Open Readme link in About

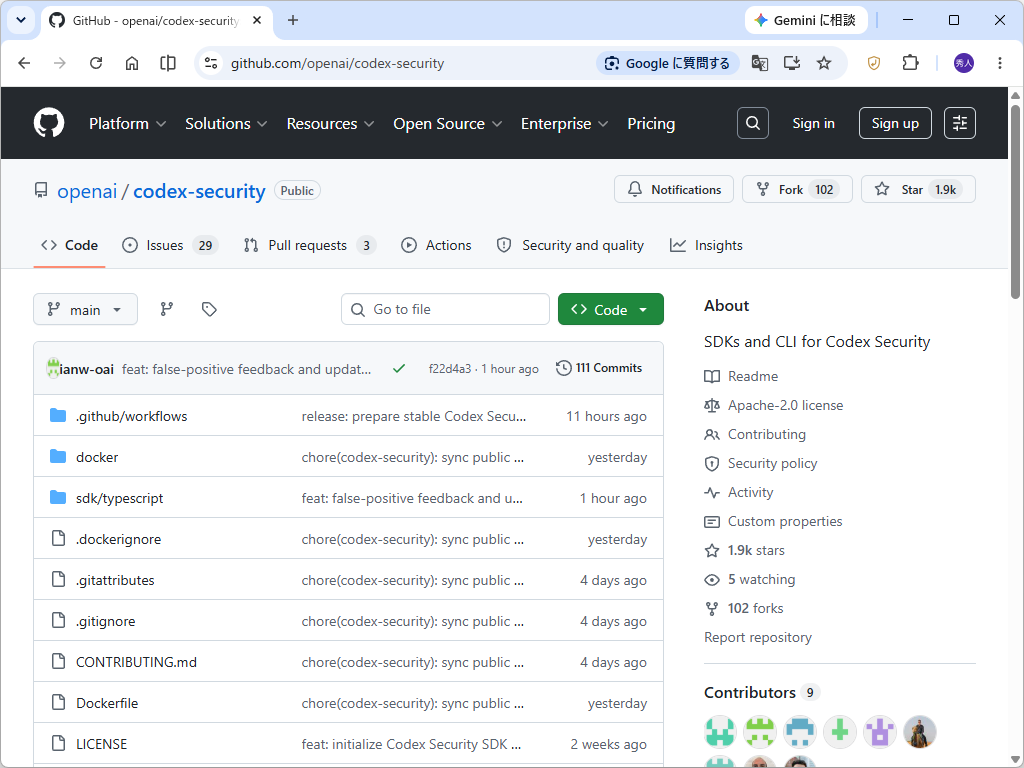pos(753,376)
